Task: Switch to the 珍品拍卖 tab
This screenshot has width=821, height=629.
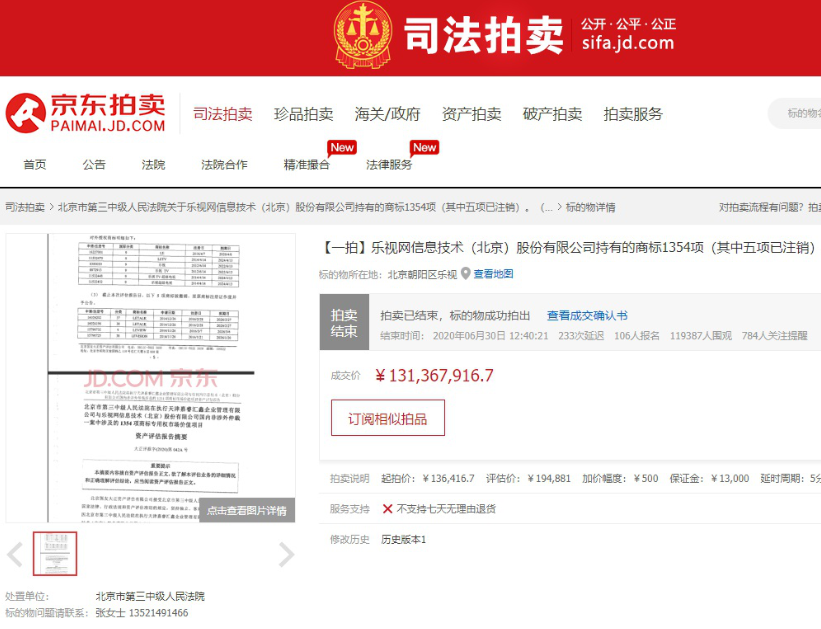Action: [304, 113]
